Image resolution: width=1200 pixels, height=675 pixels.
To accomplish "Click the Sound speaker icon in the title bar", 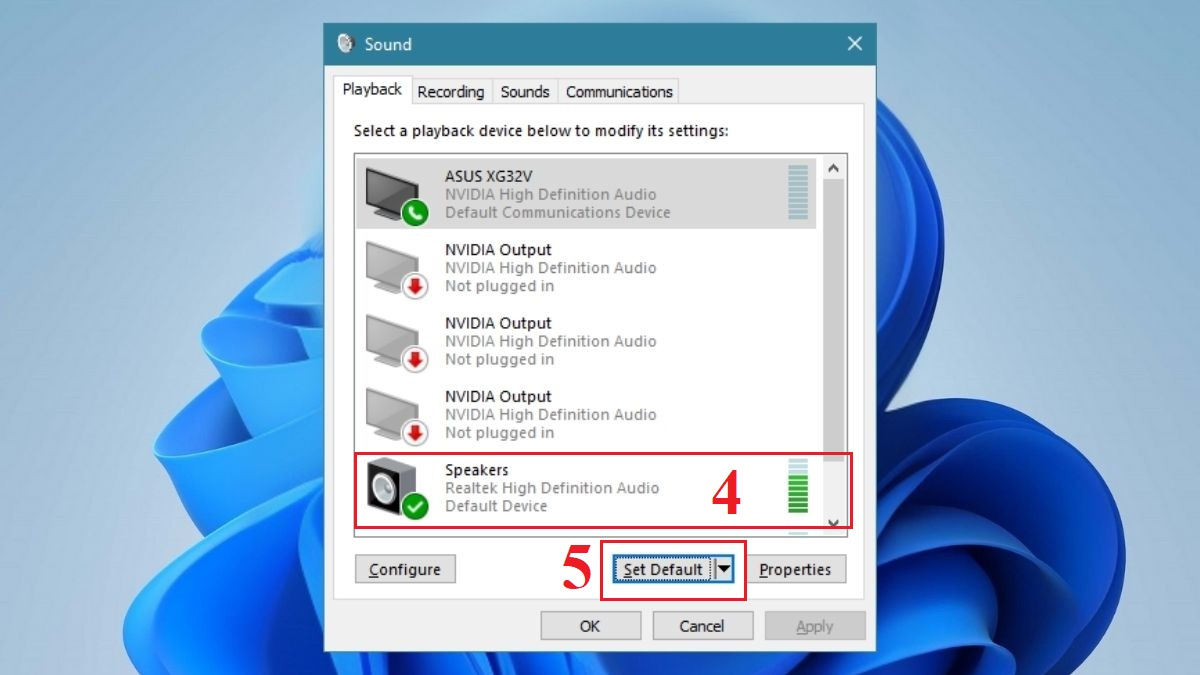I will 346,44.
